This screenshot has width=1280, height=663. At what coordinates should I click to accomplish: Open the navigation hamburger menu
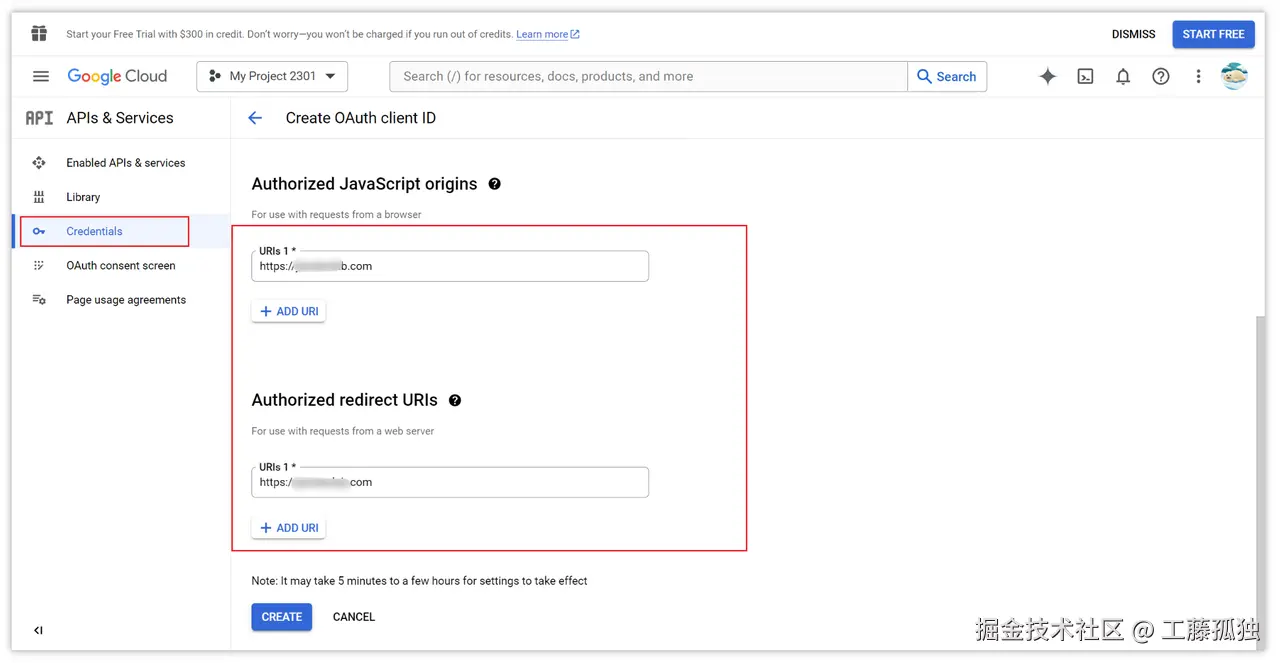40,76
